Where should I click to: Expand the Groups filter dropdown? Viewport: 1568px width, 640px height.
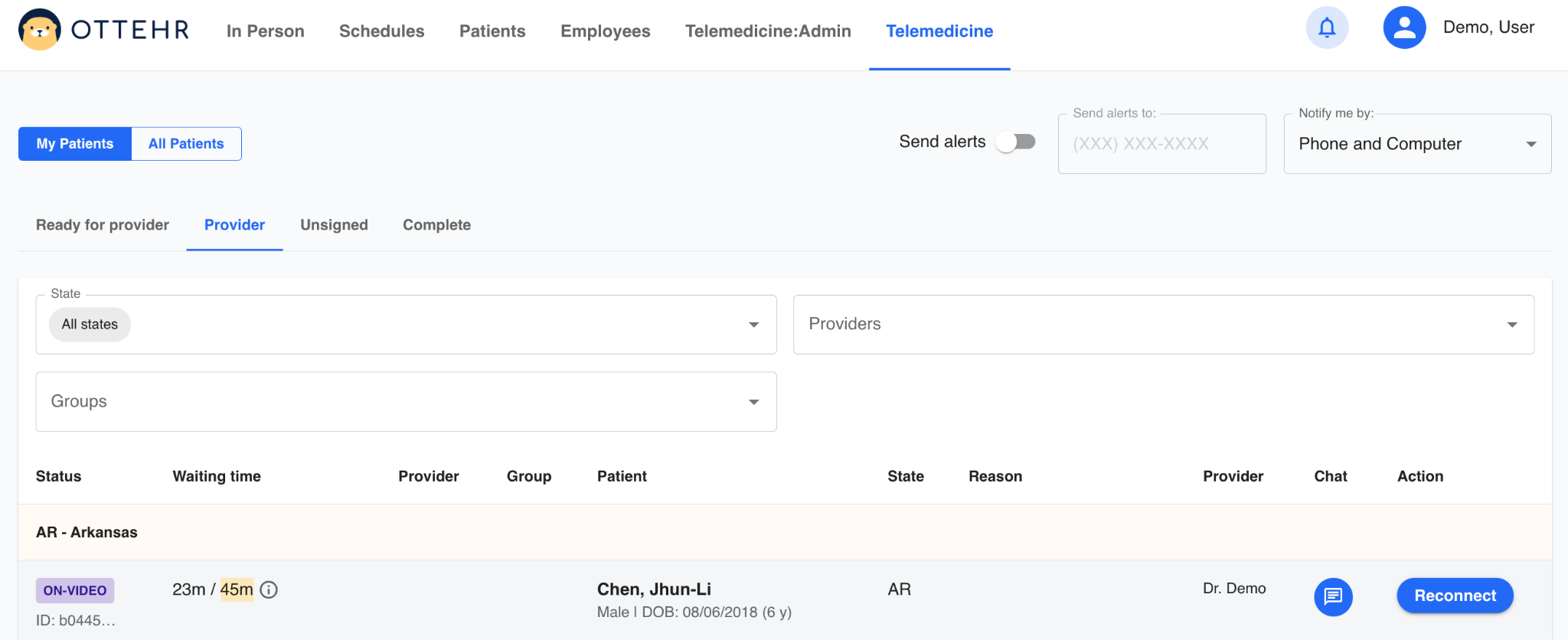pos(753,402)
